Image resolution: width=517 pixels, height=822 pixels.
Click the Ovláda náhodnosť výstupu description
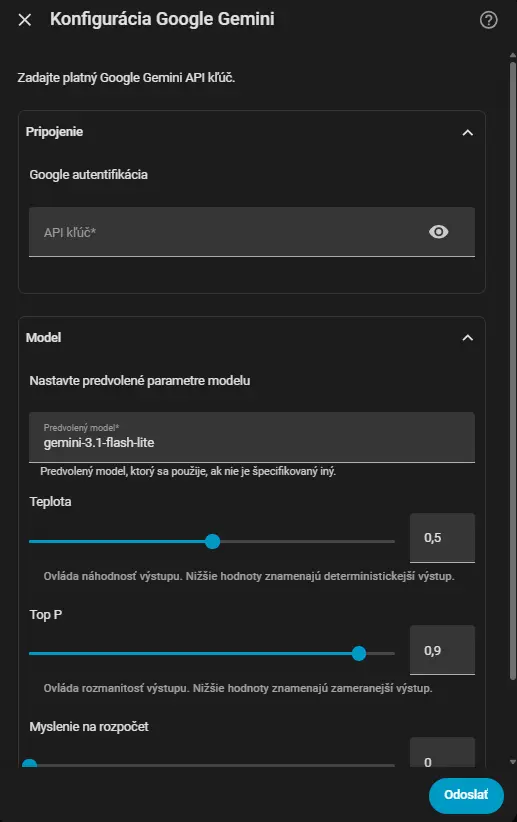tap(249, 576)
